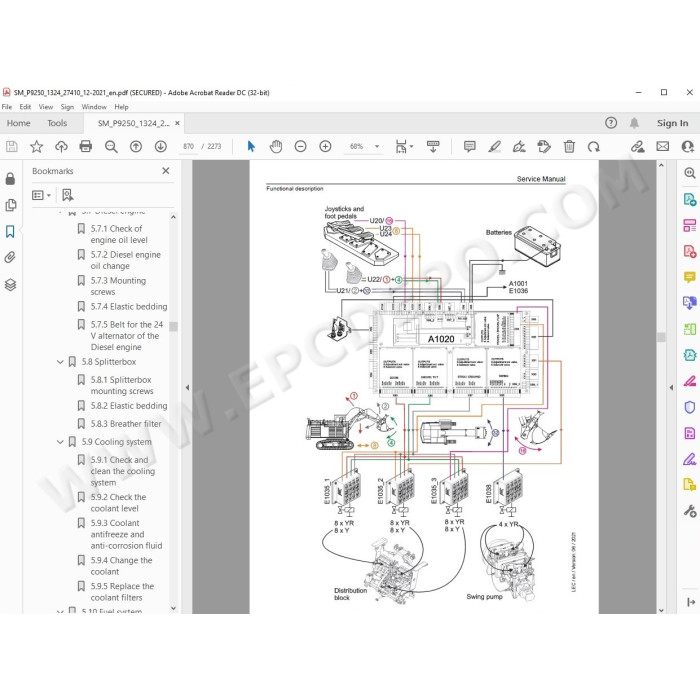Activate the hand pan tool
The height and width of the screenshot is (700, 700).
pyautogui.click(x=276, y=146)
